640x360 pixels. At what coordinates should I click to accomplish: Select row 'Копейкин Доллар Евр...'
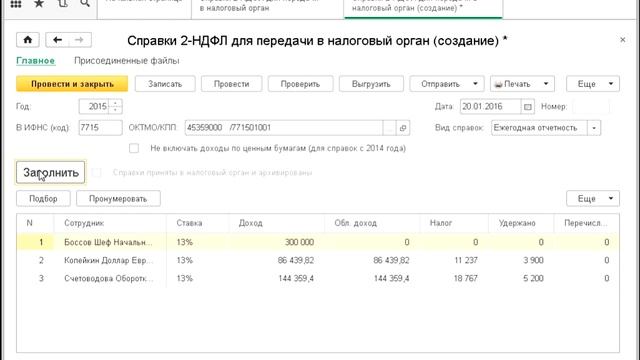(318, 260)
